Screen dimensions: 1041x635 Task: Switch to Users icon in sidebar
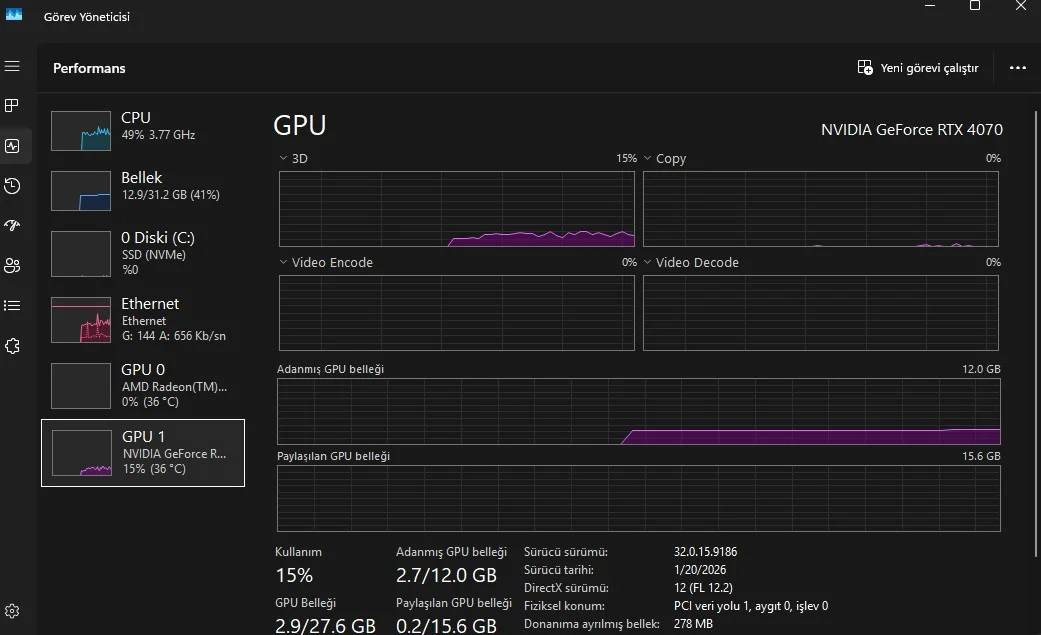(x=13, y=265)
